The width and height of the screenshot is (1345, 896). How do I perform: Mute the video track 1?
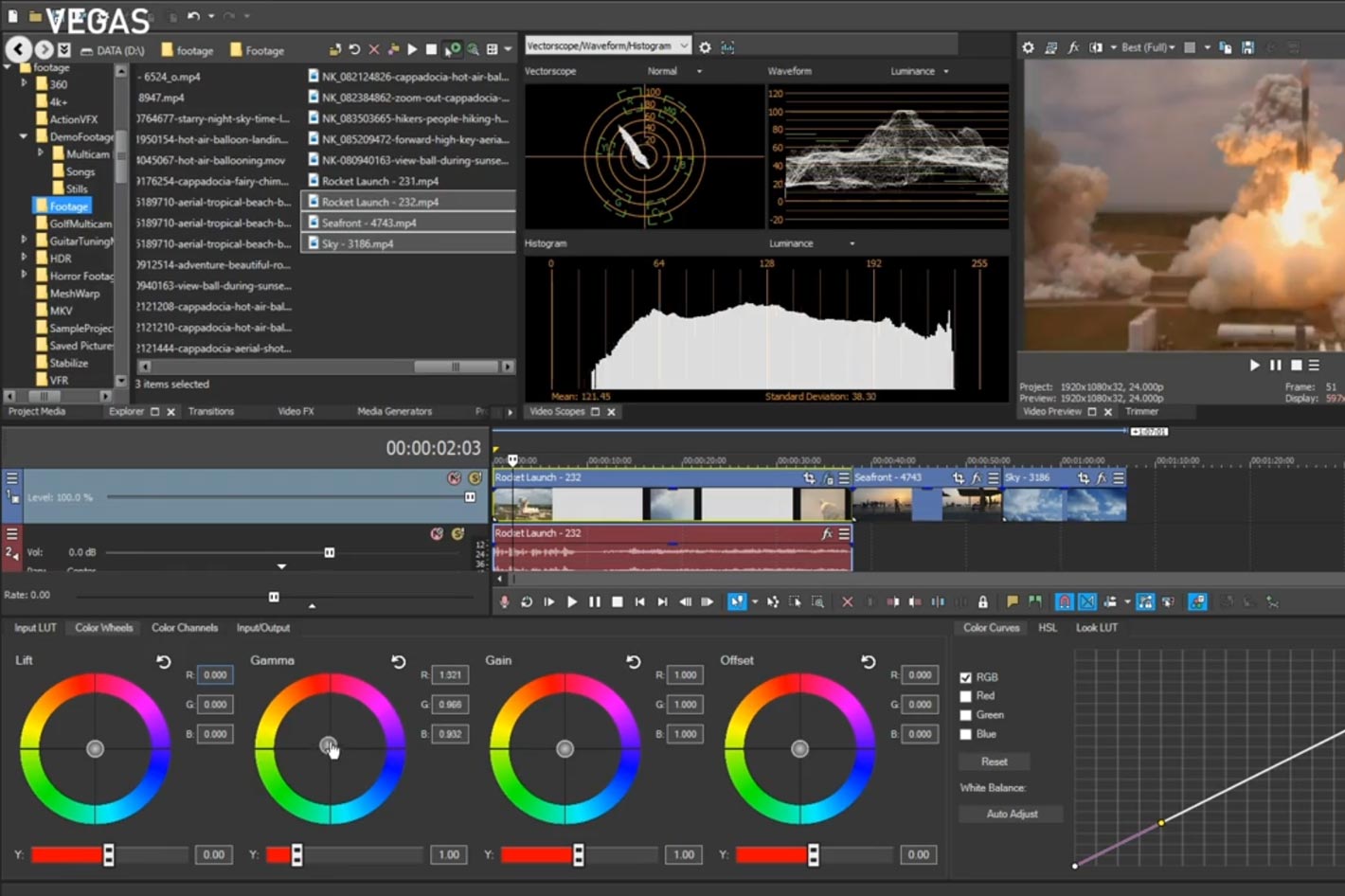click(x=455, y=478)
